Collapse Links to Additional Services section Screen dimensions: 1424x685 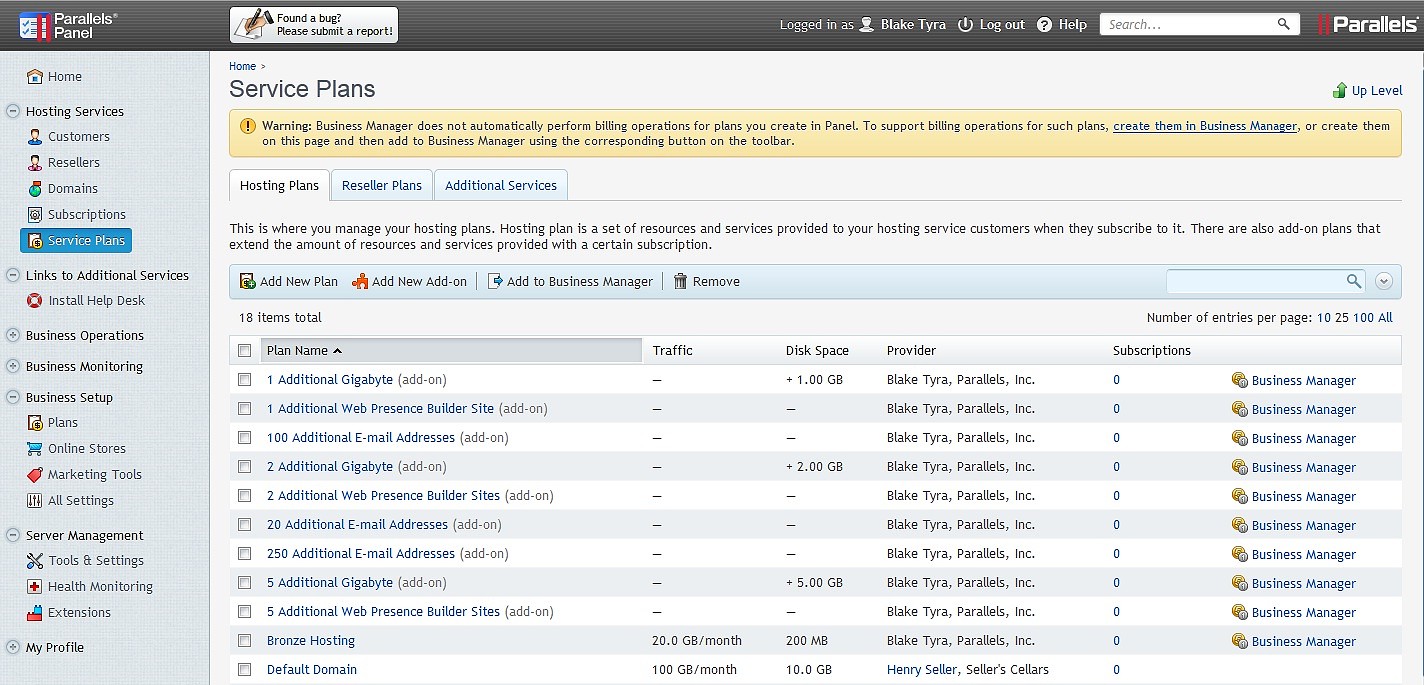(x=13, y=275)
